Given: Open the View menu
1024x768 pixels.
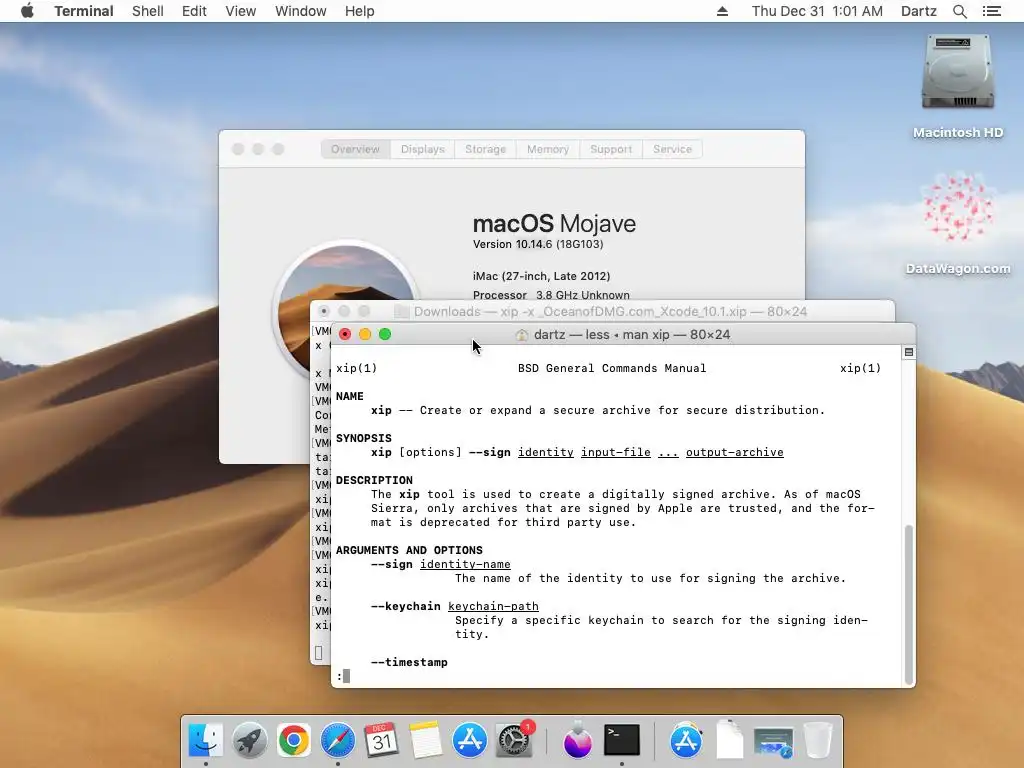Looking at the screenshot, I should [240, 11].
